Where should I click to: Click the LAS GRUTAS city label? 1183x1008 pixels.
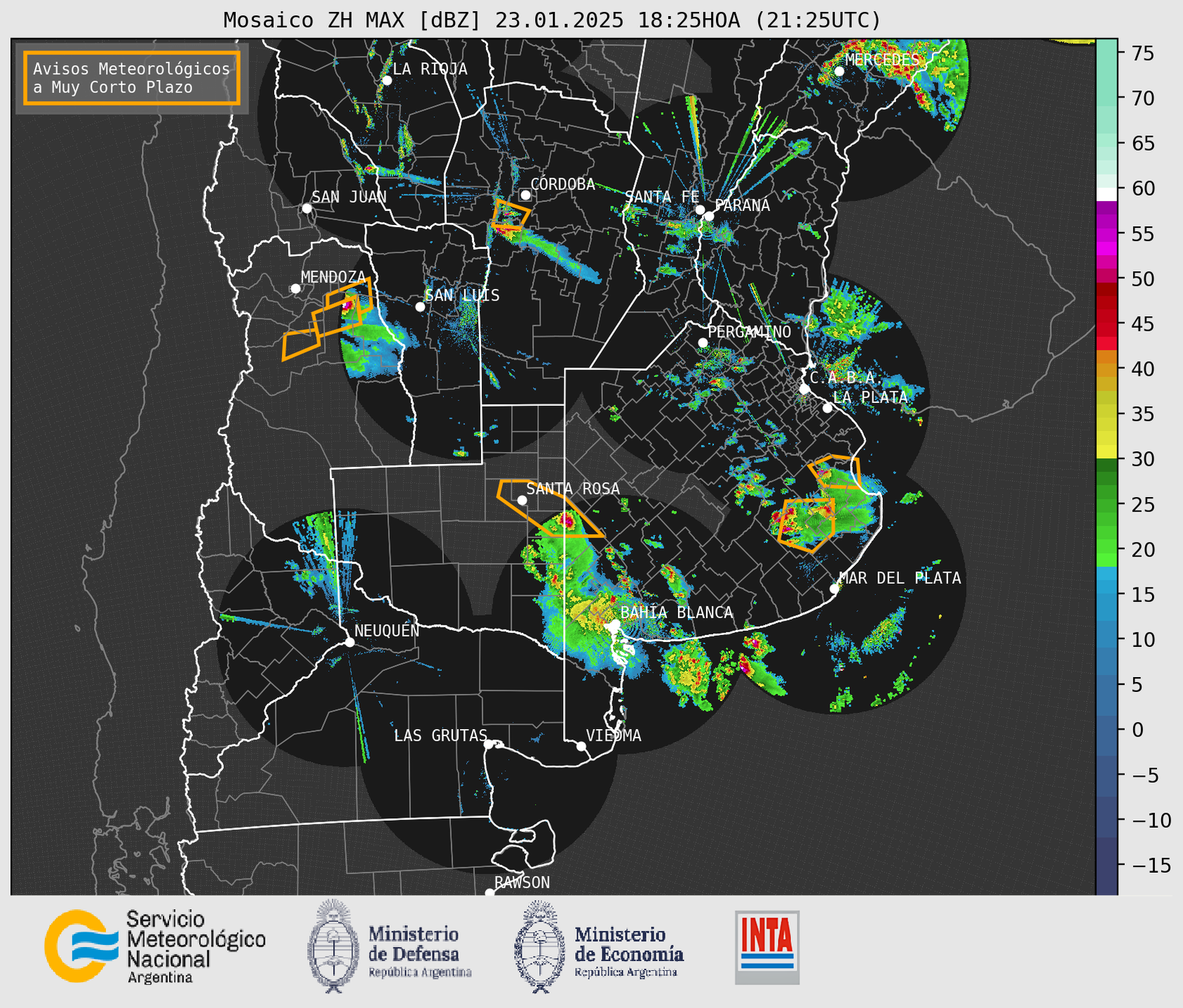point(440,735)
